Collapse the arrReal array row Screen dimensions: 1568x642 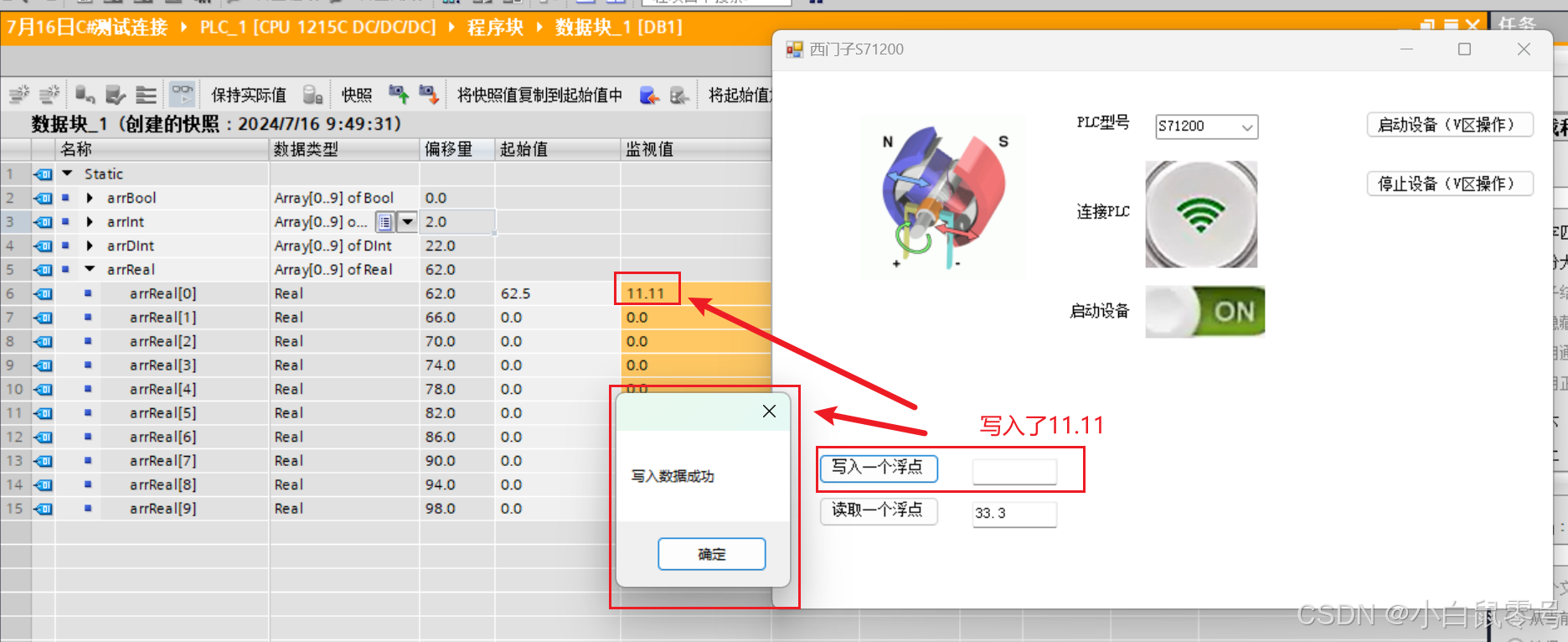click(x=90, y=269)
